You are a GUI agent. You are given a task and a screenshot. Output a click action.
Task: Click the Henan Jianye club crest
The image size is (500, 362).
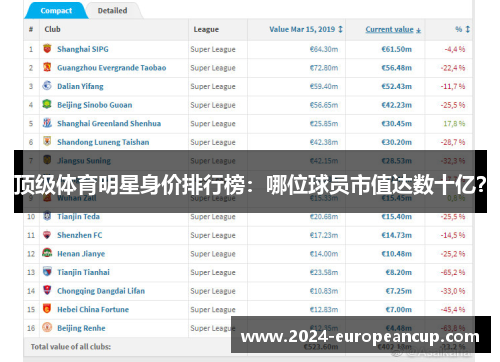pyautogui.click(x=47, y=253)
